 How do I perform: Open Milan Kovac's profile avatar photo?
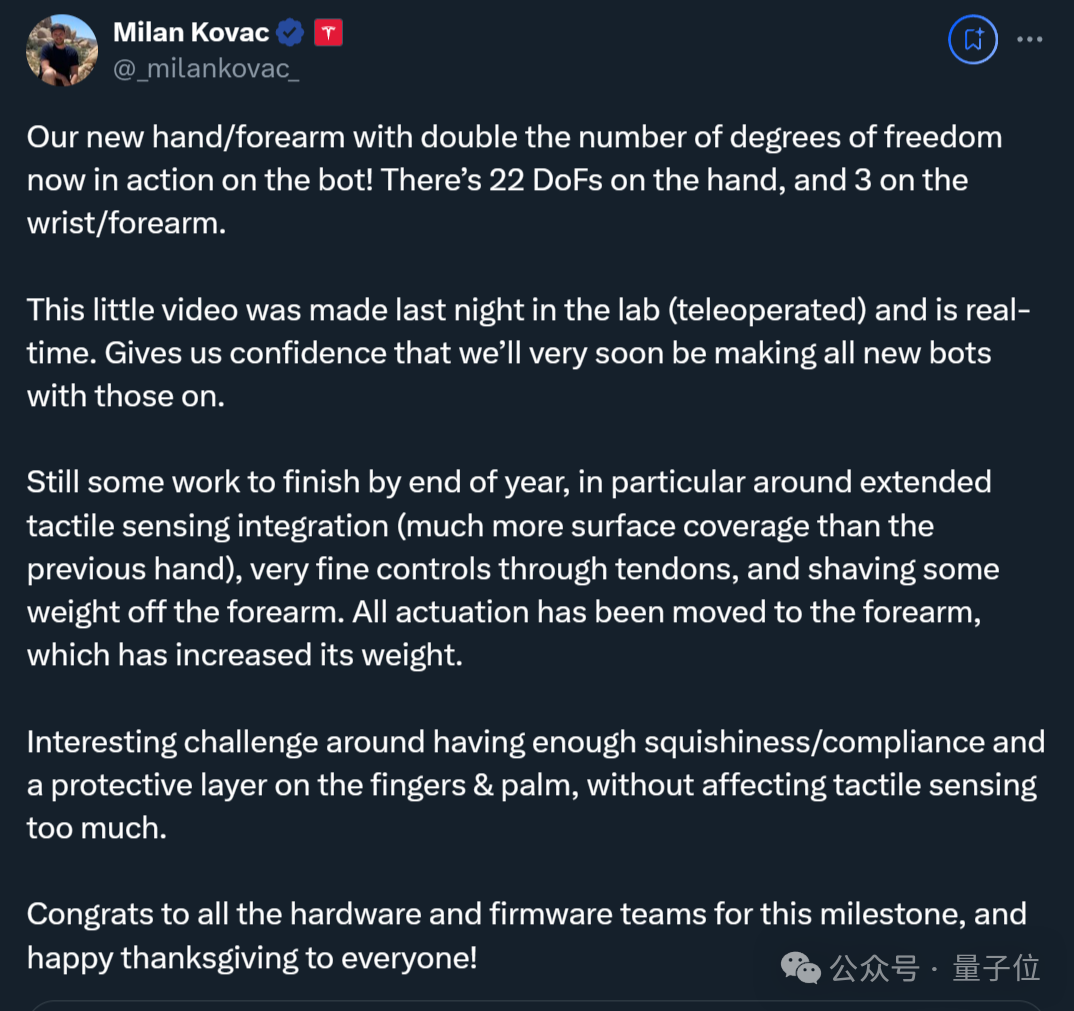[x=62, y=51]
